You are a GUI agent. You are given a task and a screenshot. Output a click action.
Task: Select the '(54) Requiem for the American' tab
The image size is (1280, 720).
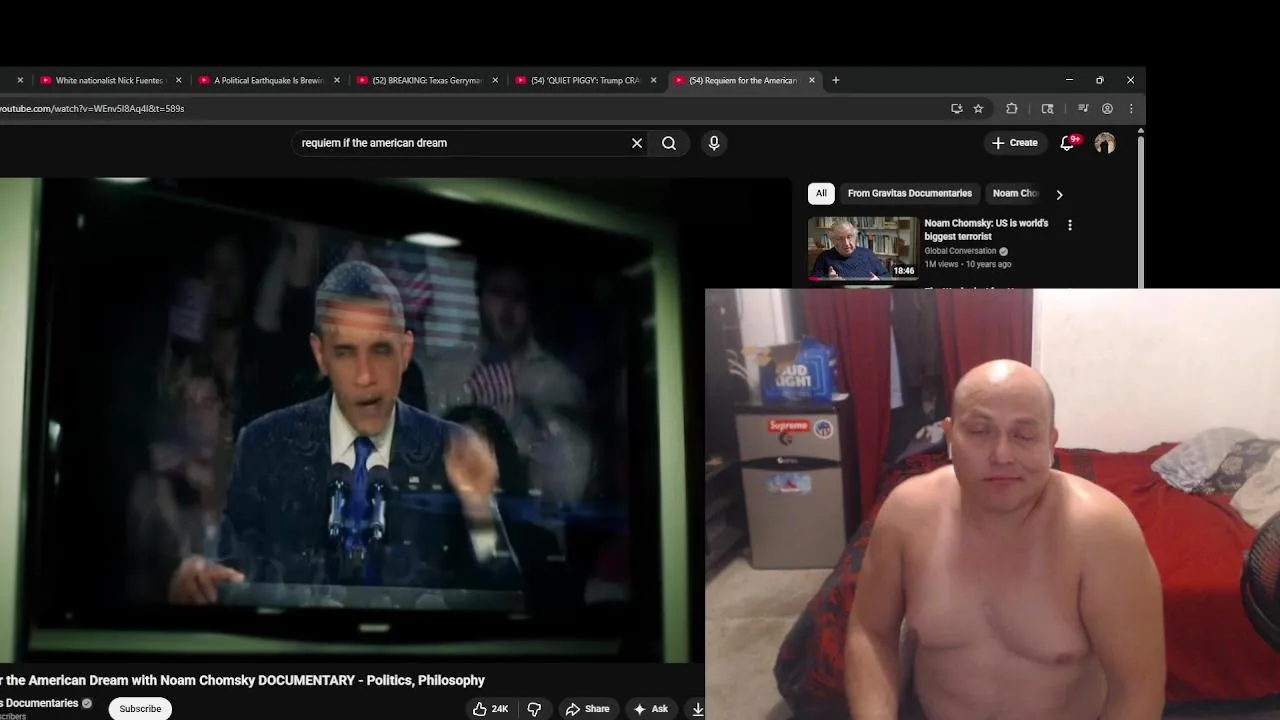[743, 80]
